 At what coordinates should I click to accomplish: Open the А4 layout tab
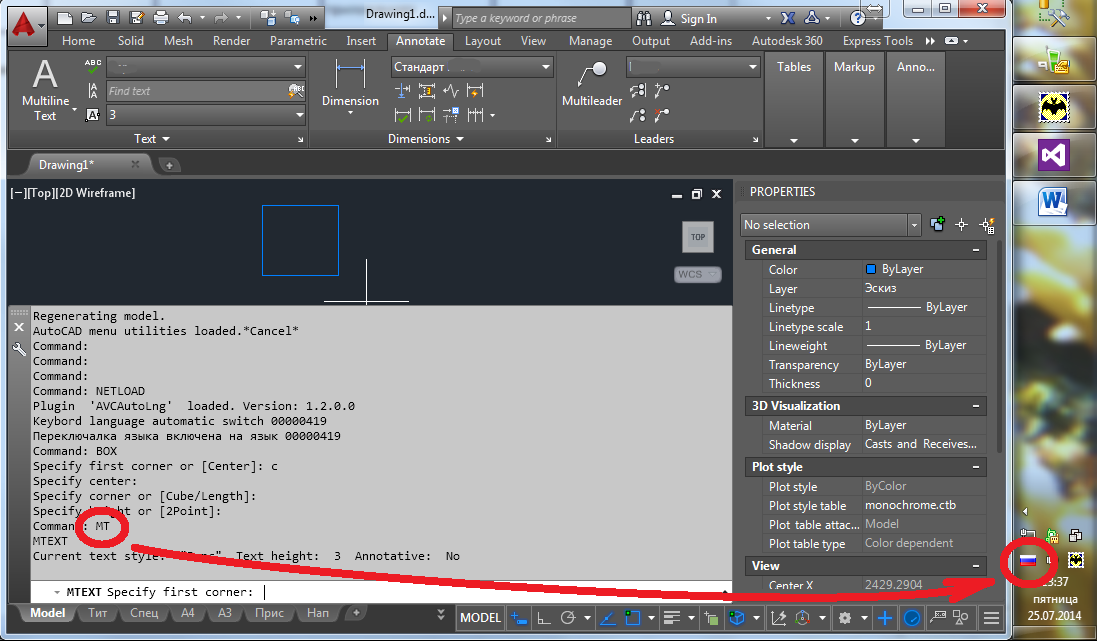[187, 613]
